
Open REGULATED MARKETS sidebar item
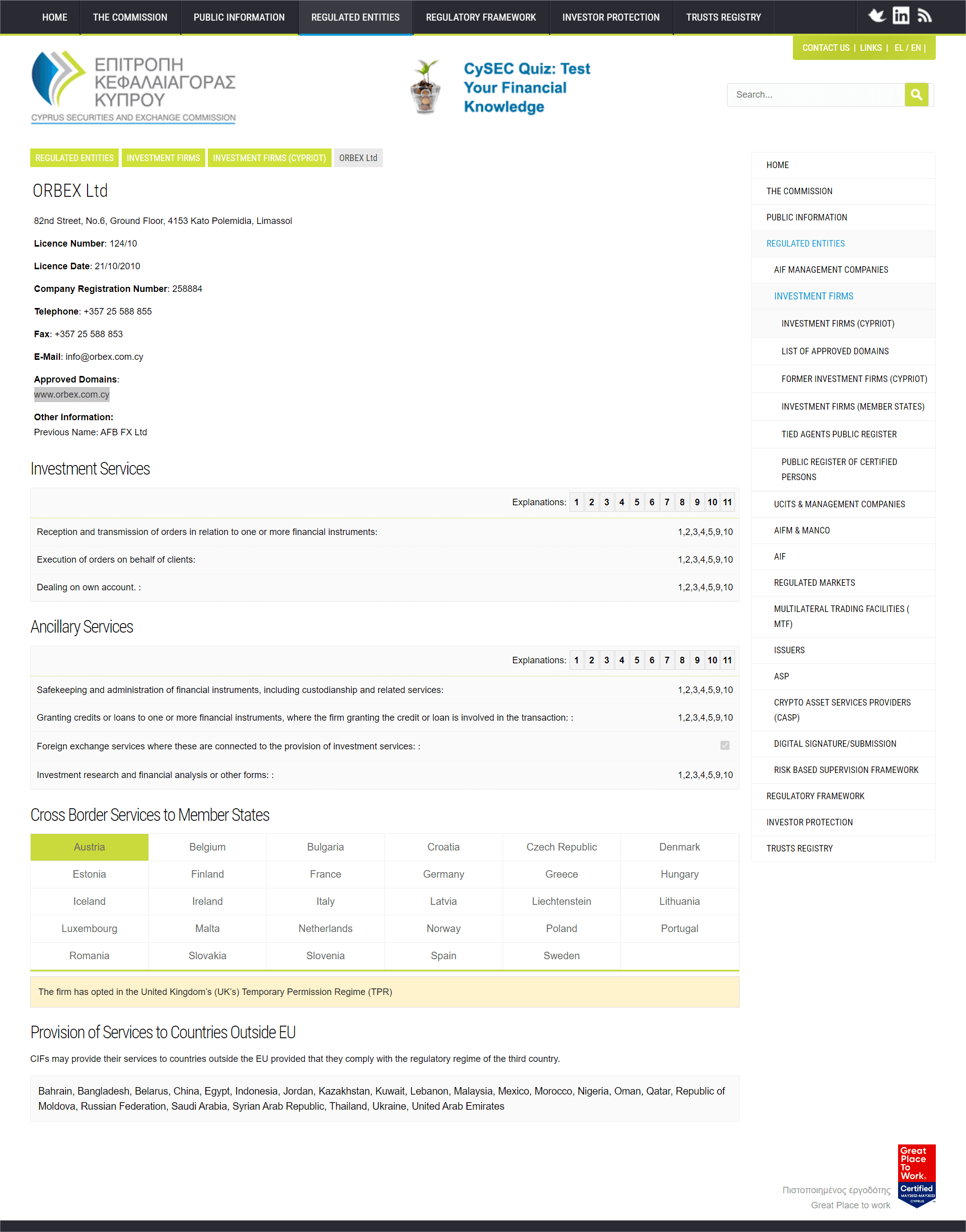pos(843,583)
